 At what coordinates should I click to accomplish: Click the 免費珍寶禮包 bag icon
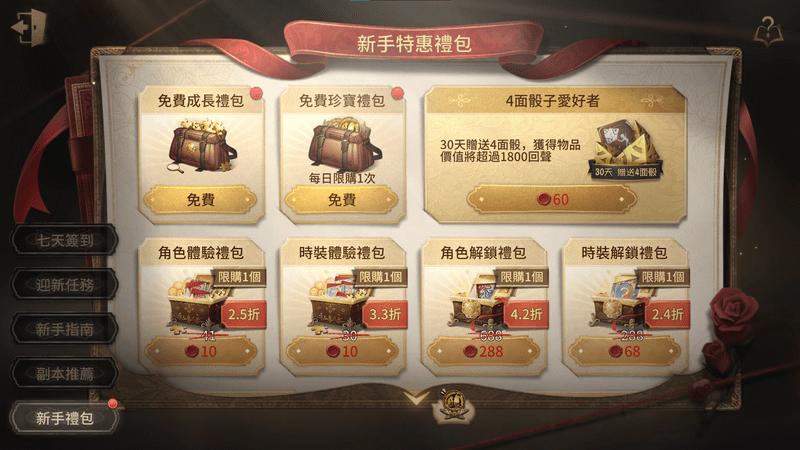click(342, 144)
